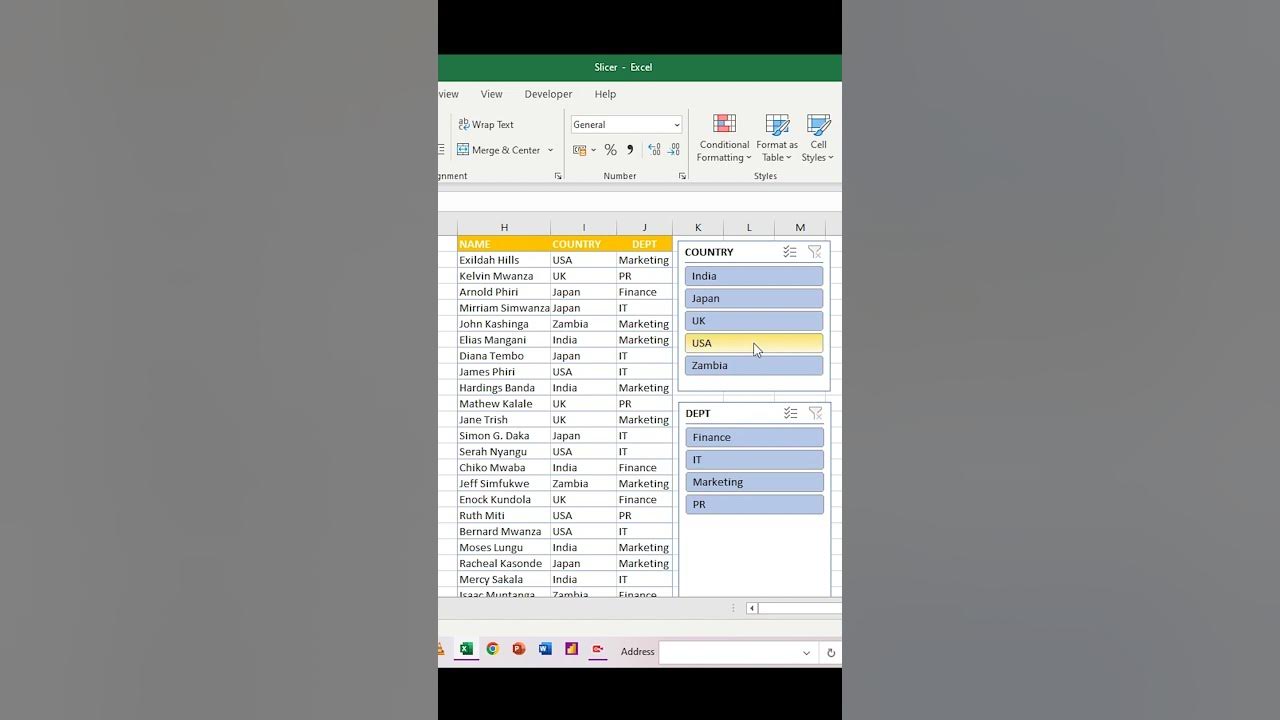
Task: Expand the Merge & Center dropdown arrow
Action: pos(550,151)
